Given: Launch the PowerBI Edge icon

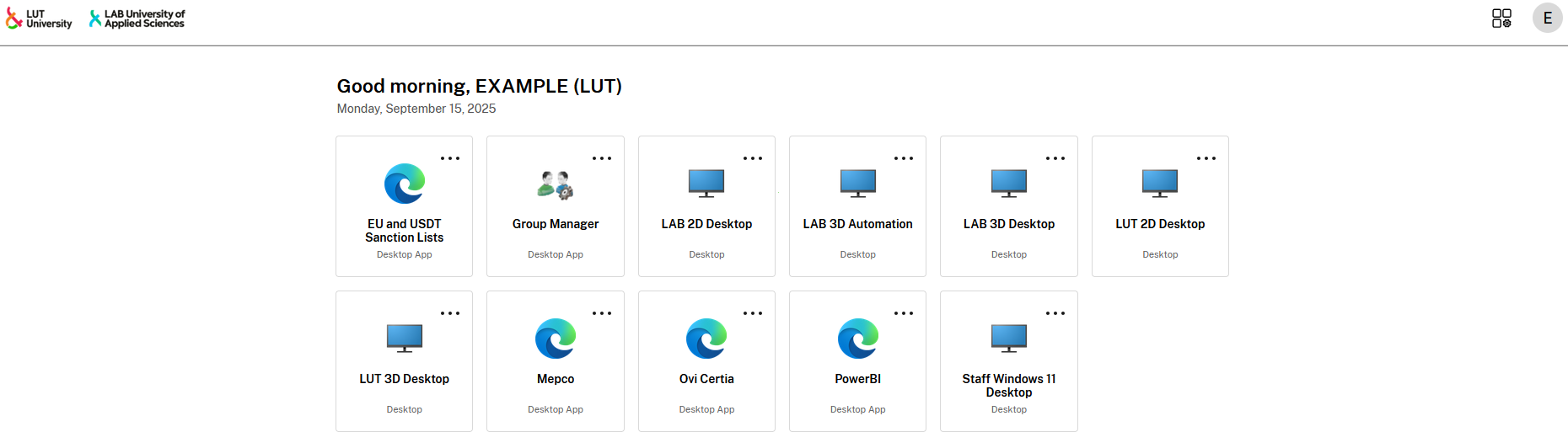Looking at the screenshot, I should point(858,339).
